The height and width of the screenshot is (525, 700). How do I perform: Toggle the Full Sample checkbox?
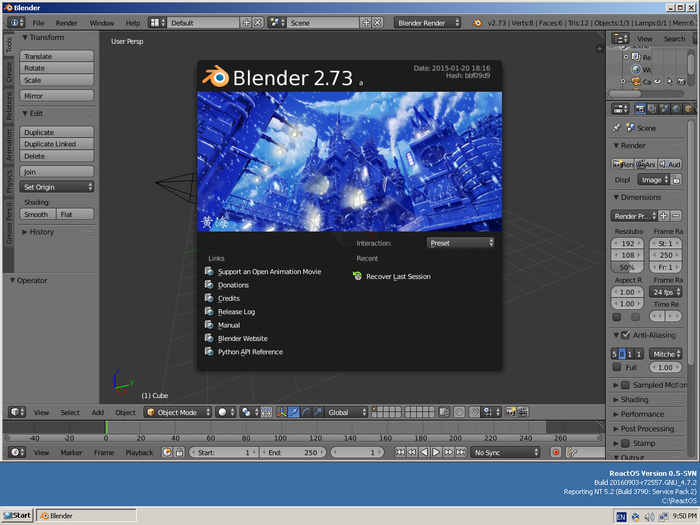[x=618, y=367]
